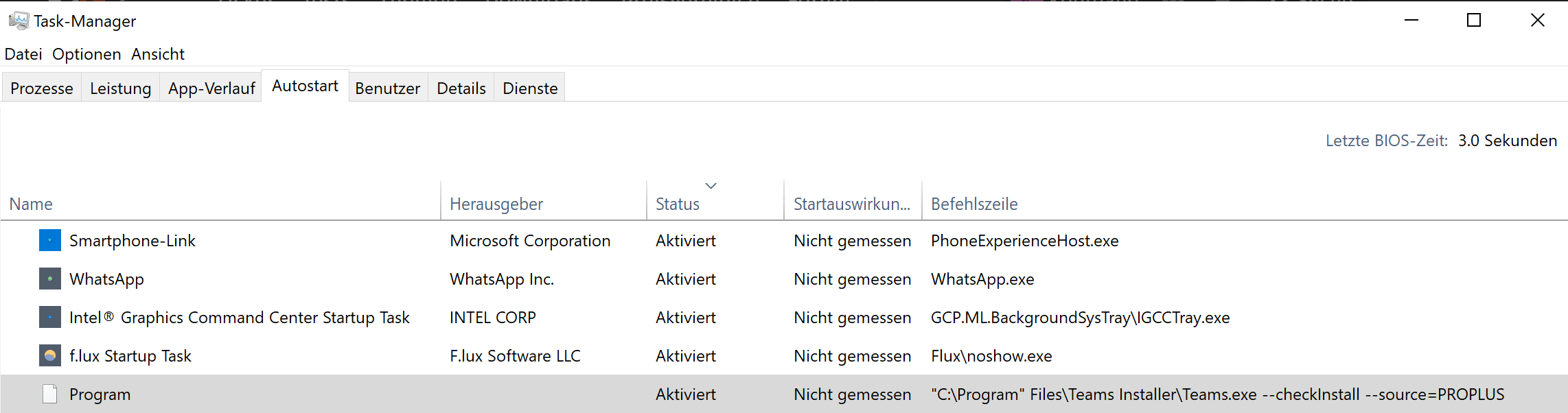This screenshot has width=1568, height=413.
Task: Open the Ansicht menu
Action: (158, 54)
